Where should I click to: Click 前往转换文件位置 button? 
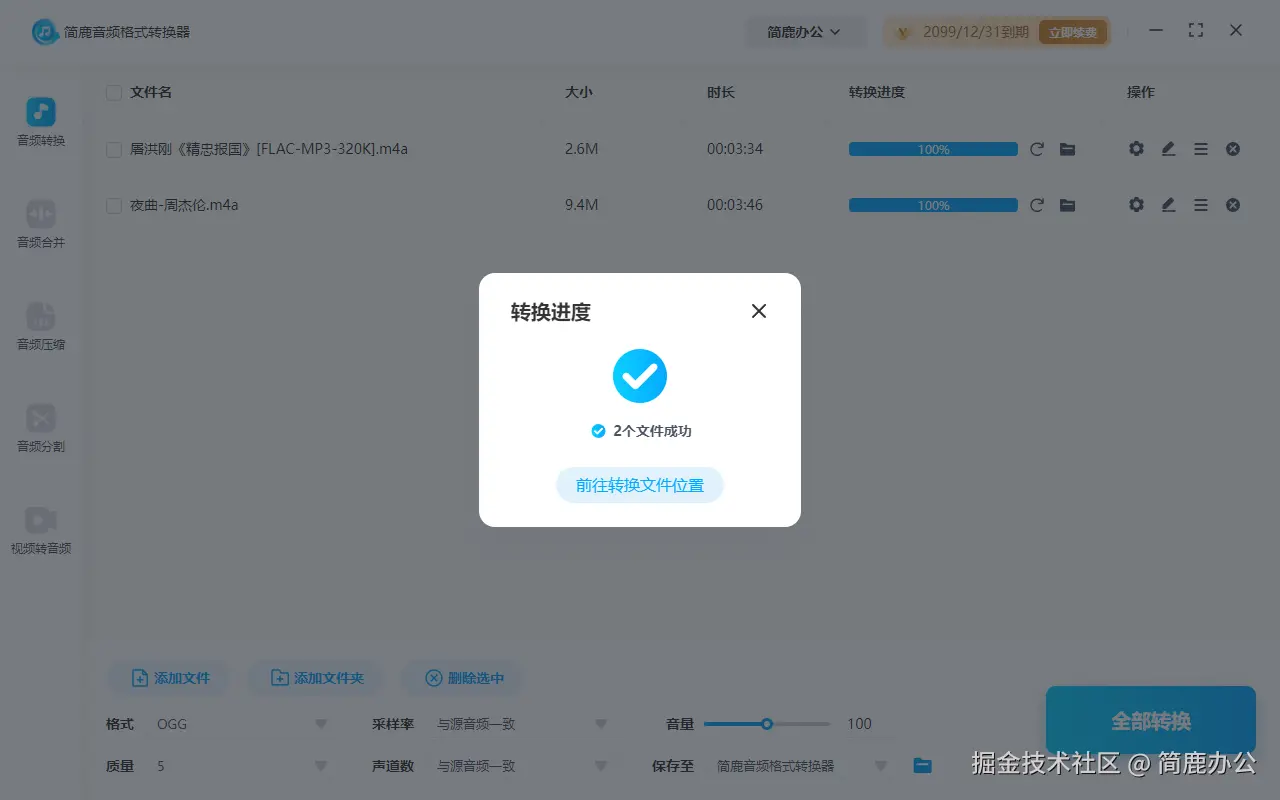click(x=640, y=485)
